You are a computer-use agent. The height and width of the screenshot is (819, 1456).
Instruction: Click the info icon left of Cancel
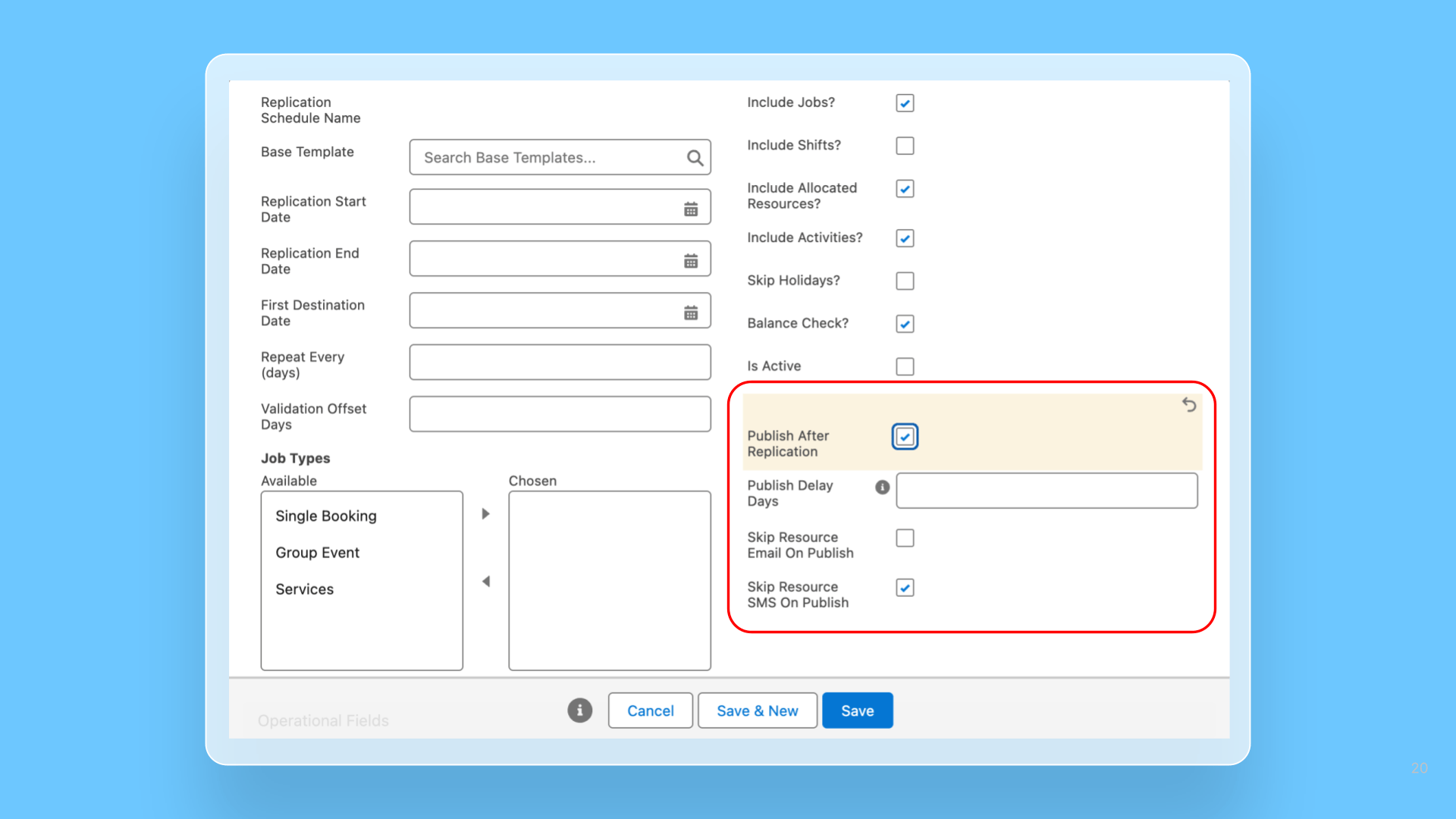[x=580, y=711]
